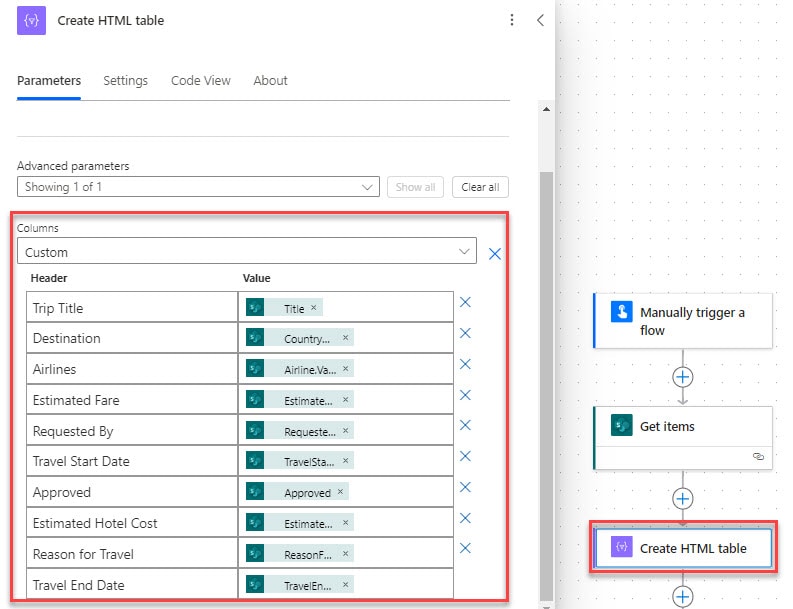
Task: Click the SharePoint icon on the Title token
Action: 255,308
